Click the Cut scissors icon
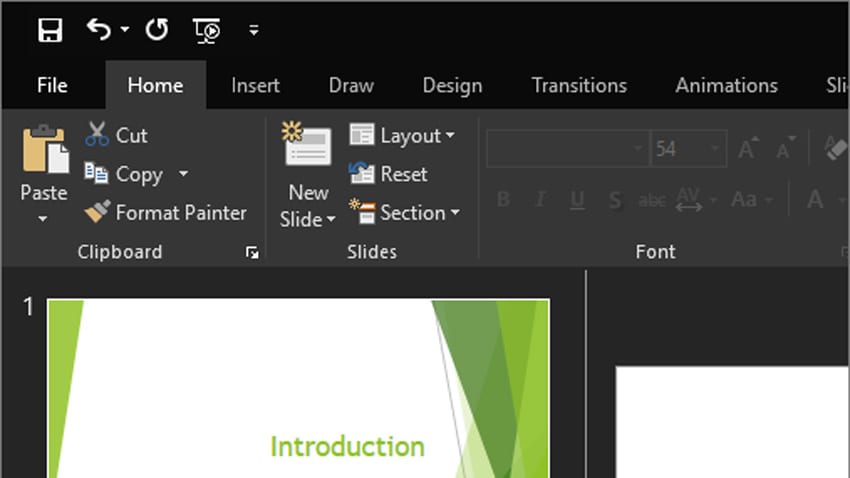 tap(97, 134)
